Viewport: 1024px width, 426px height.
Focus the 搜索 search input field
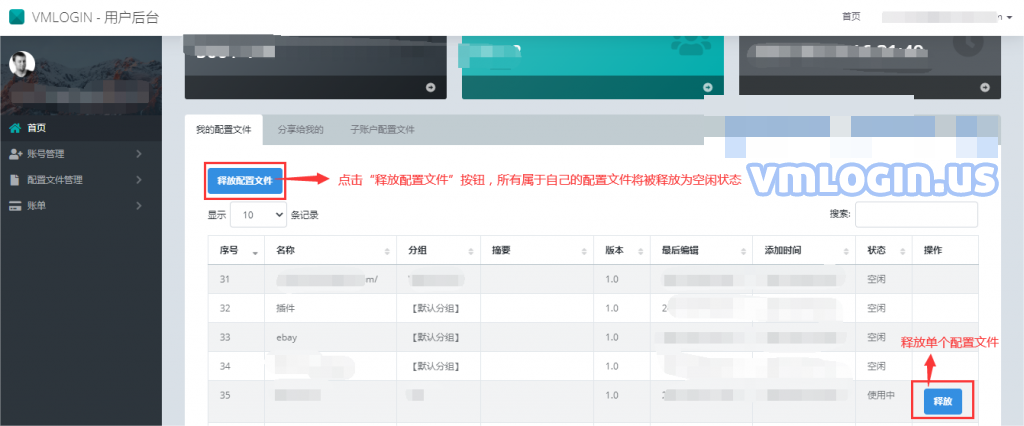pos(916,214)
